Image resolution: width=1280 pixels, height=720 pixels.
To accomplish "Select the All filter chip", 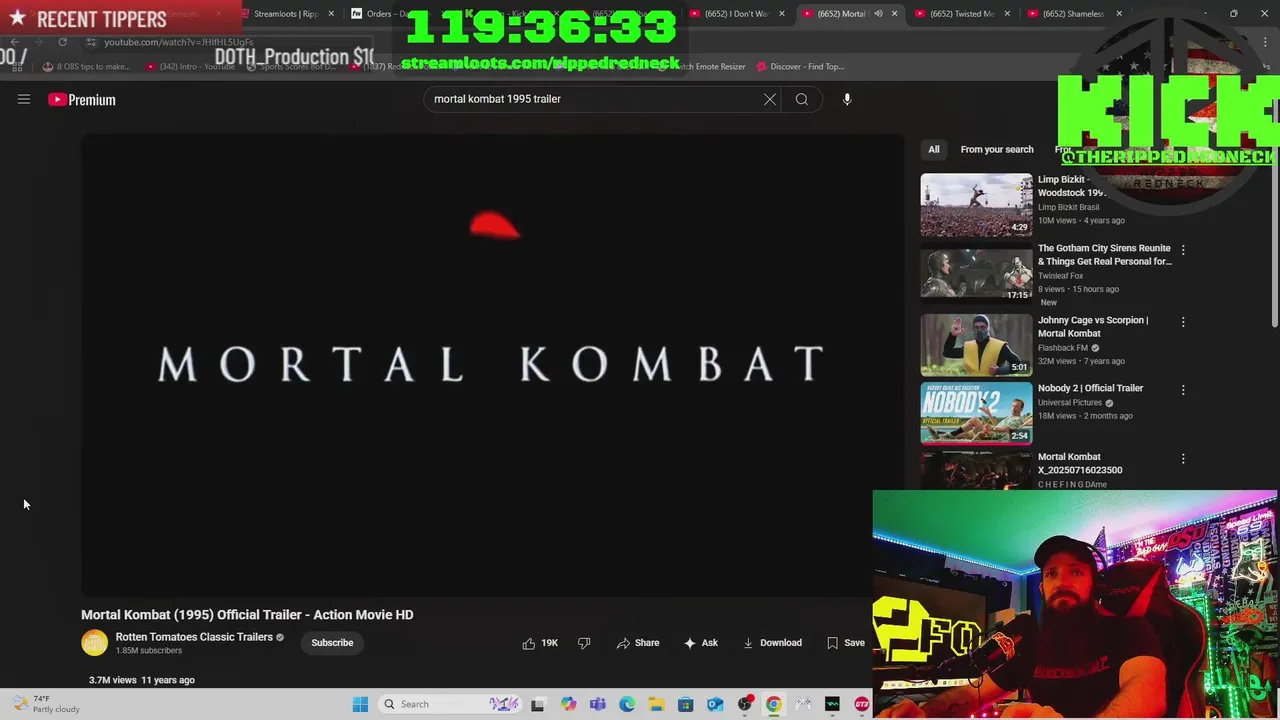I will point(934,149).
